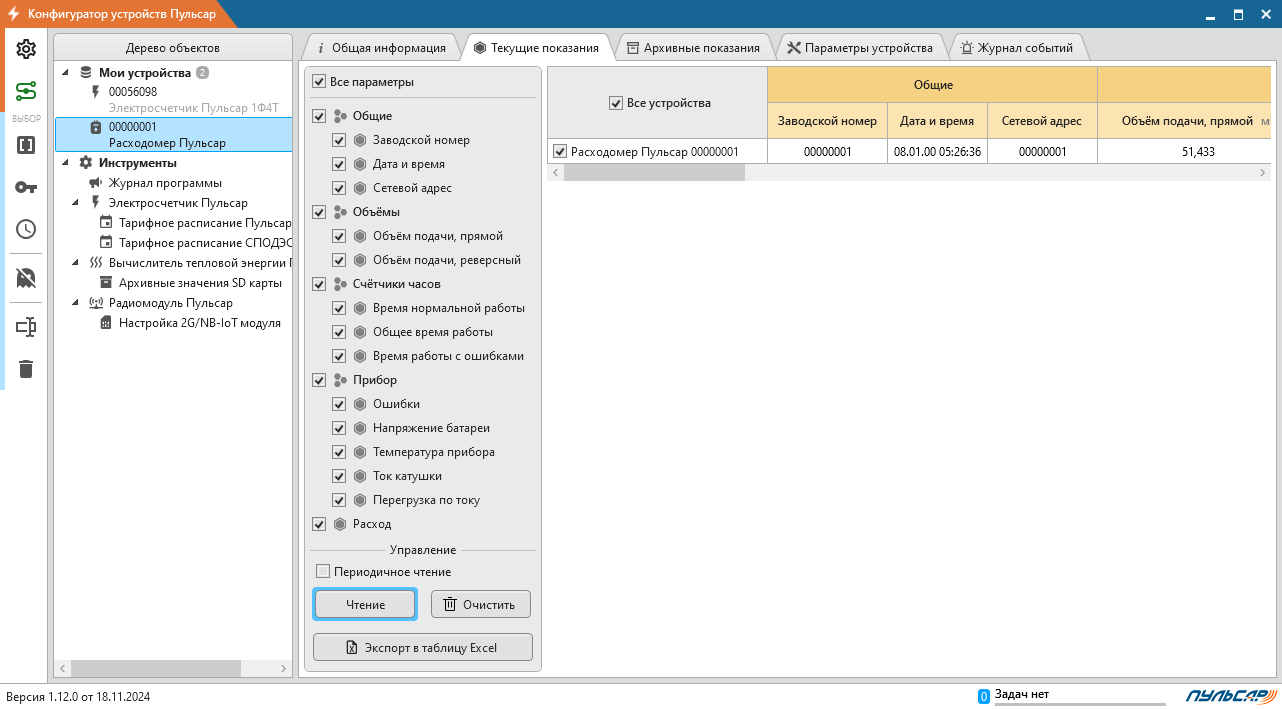Click the Пульсар logo in status bar
The height and width of the screenshot is (709, 1282).
[x=1231, y=696]
